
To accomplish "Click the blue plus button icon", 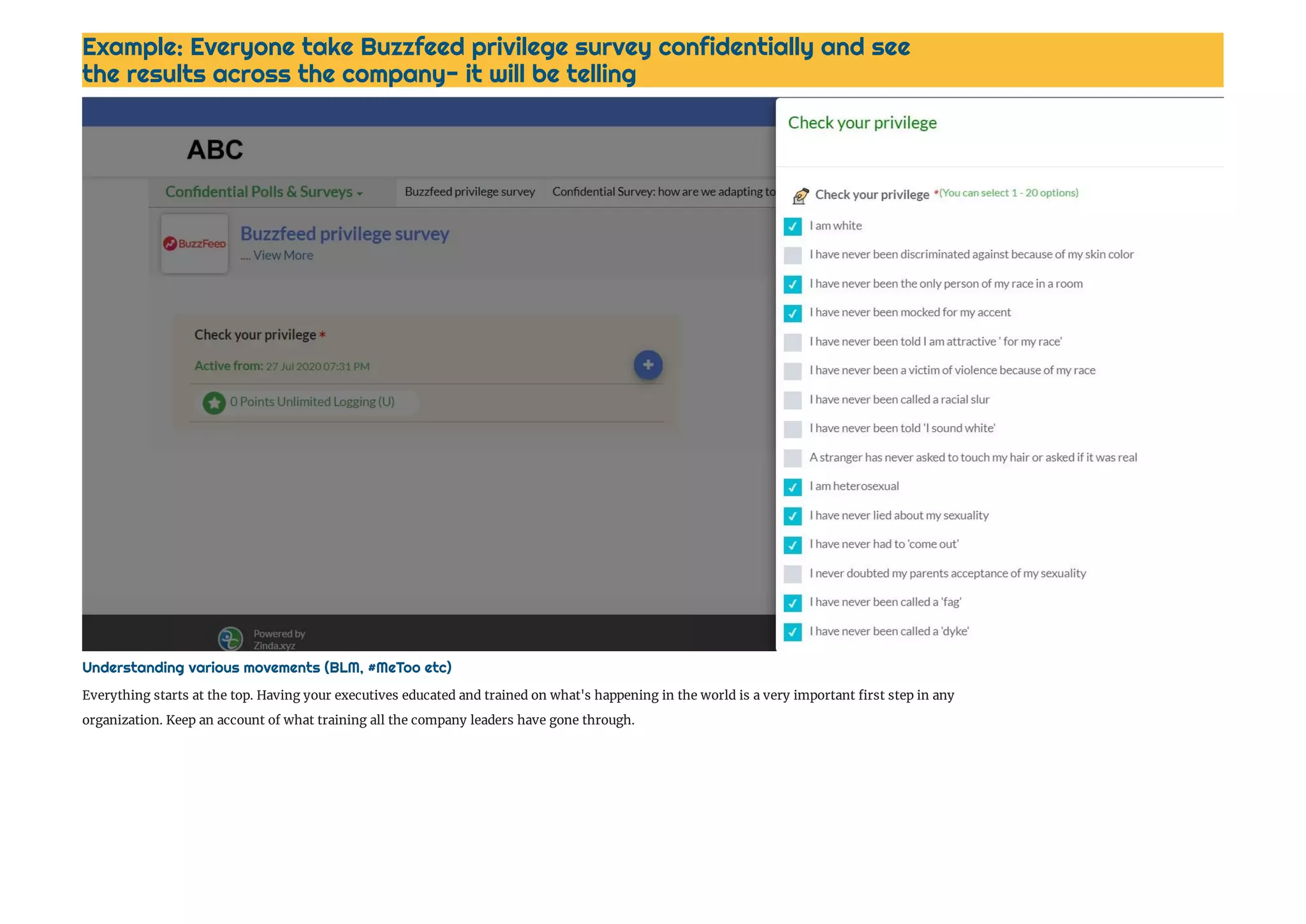I will (x=647, y=365).
